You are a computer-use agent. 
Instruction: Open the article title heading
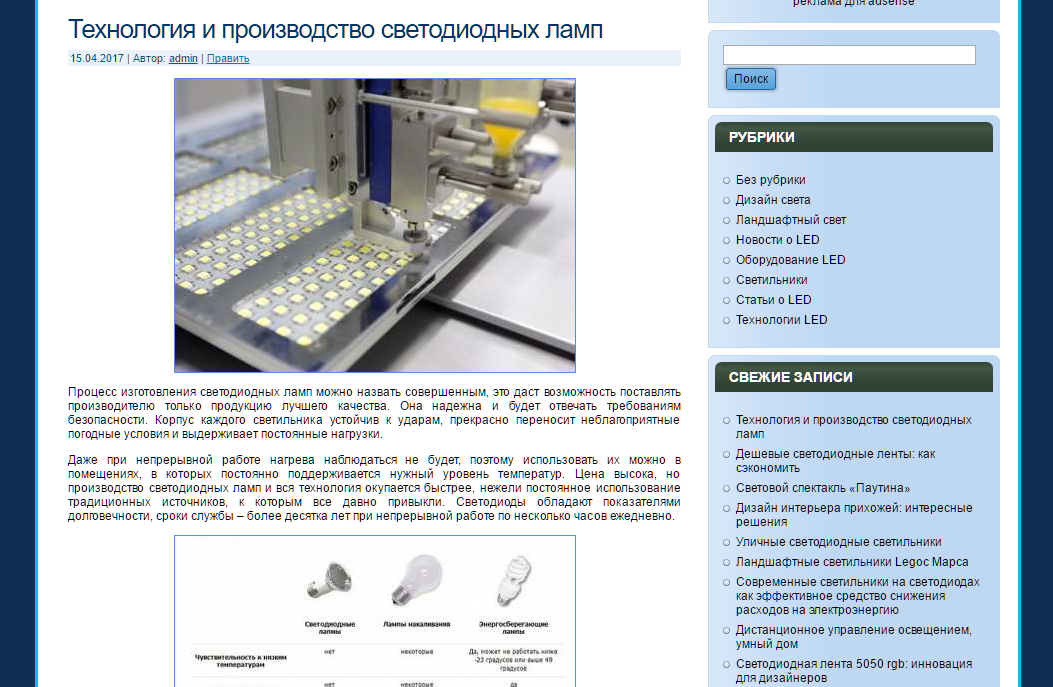335,30
